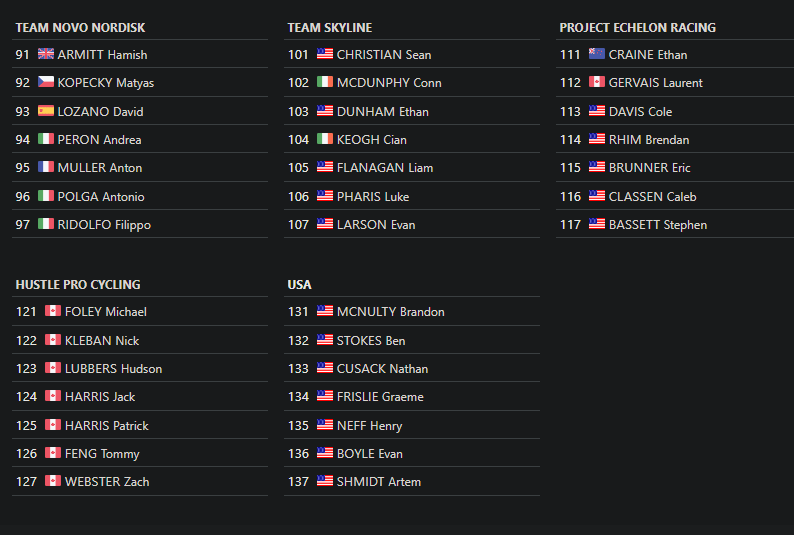Screen dimensions: 794x535
Task: Open rider WEBSTER Zach's entry
Action: 107,482
